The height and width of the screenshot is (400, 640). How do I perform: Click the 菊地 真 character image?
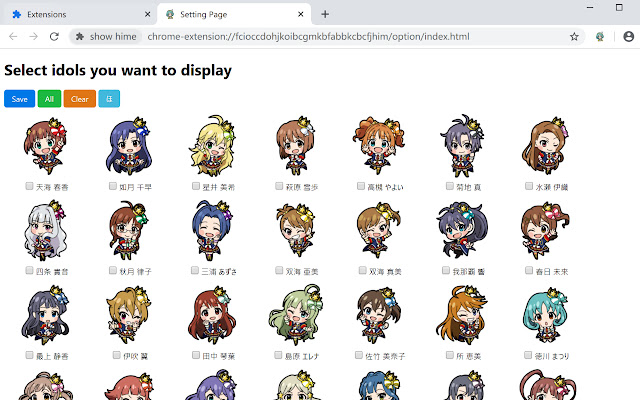pos(462,146)
